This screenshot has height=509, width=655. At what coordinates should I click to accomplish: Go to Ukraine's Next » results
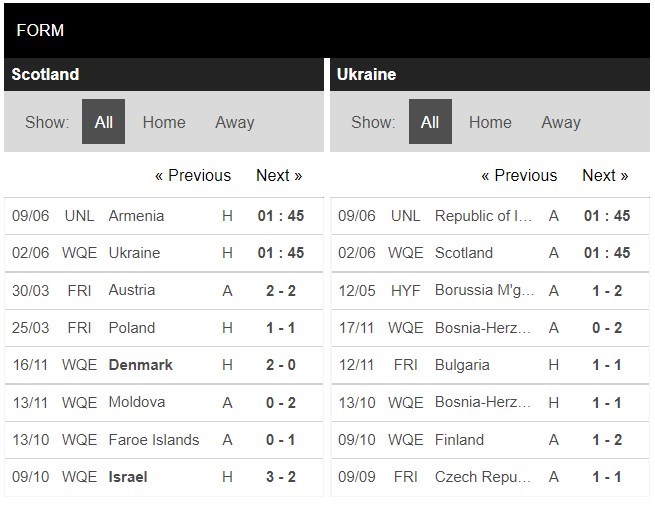click(x=605, y=175)
